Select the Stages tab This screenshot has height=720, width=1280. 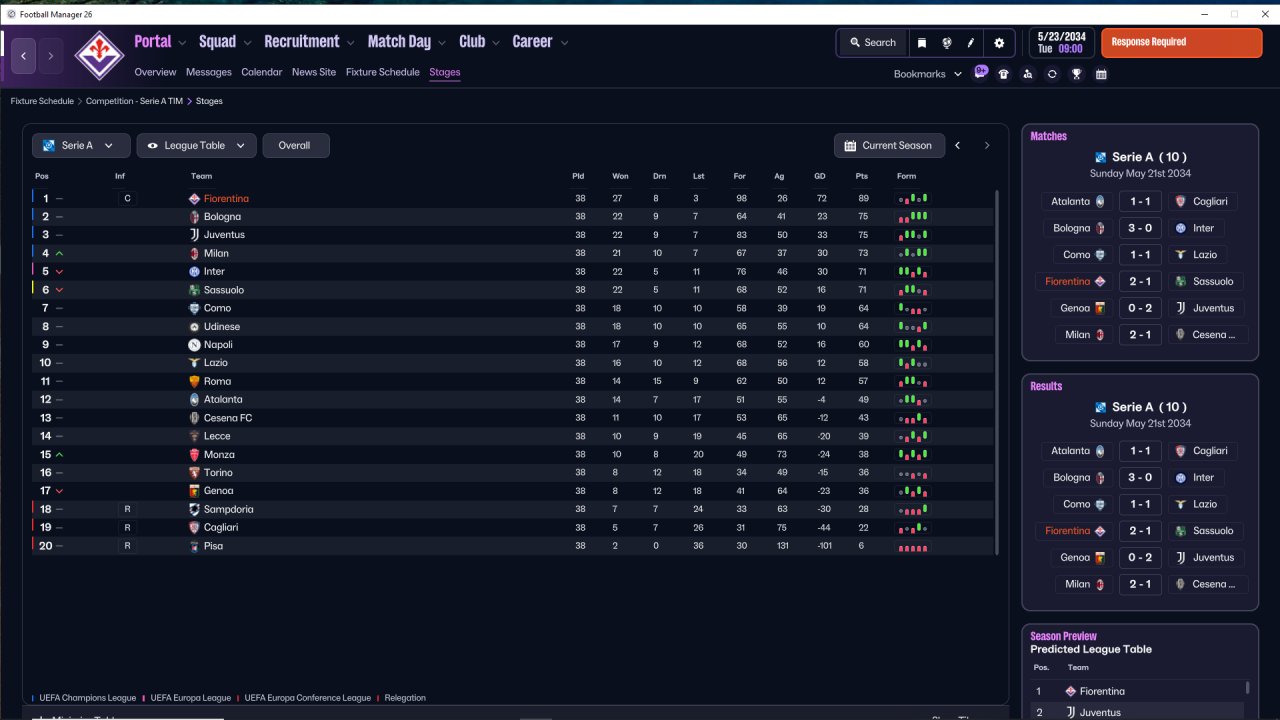pos(445,72)
